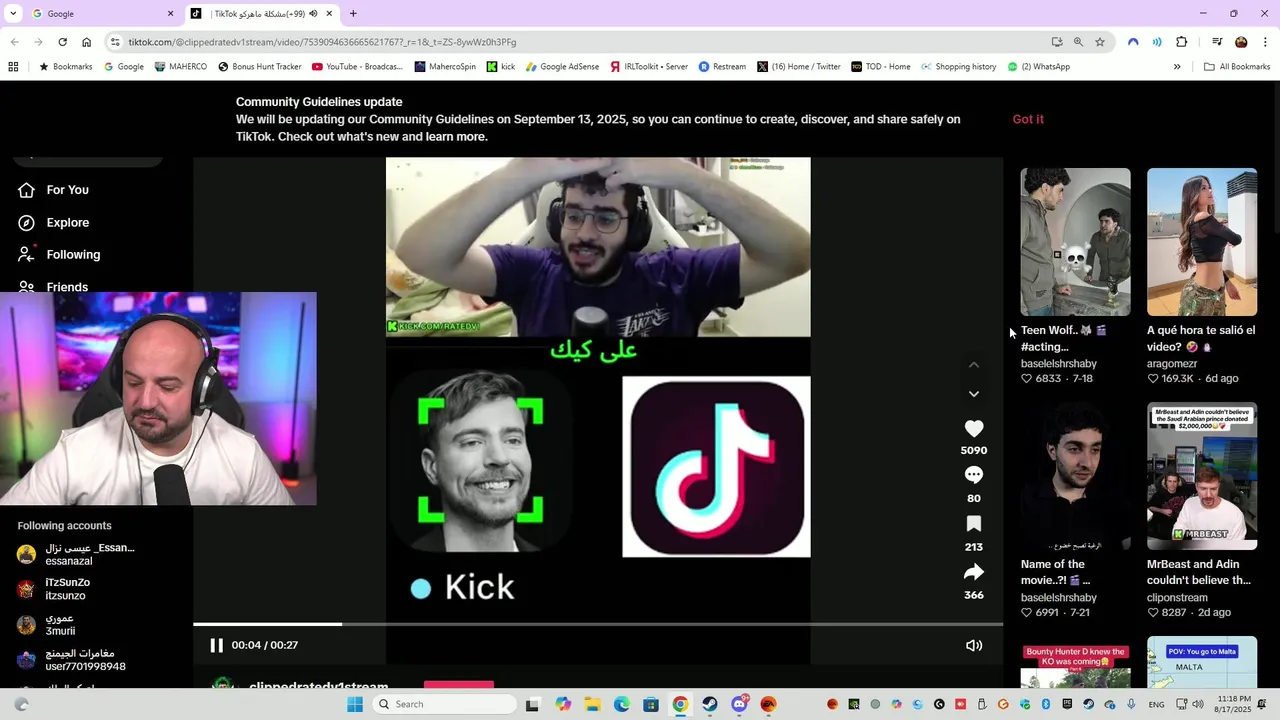Open the Chrome three-dot menu

(x=1265, y=42)
